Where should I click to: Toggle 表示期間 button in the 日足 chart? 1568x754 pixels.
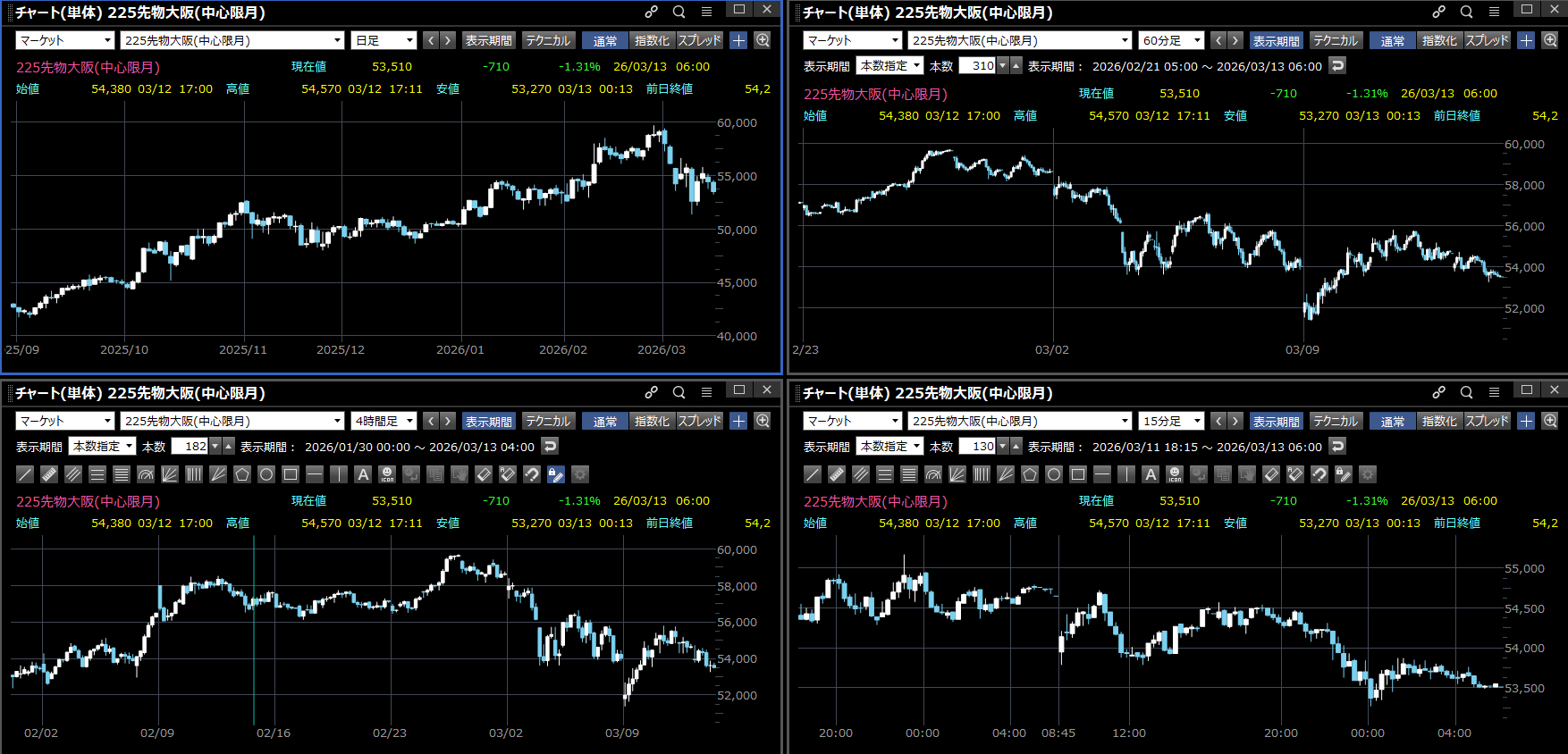(x=488, y=40)
